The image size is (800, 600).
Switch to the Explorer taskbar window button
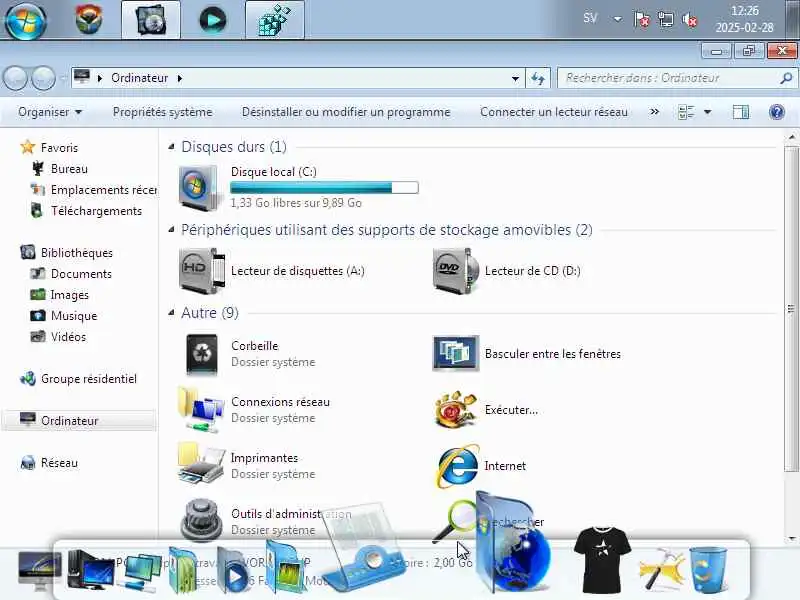(x=151, y=20)
